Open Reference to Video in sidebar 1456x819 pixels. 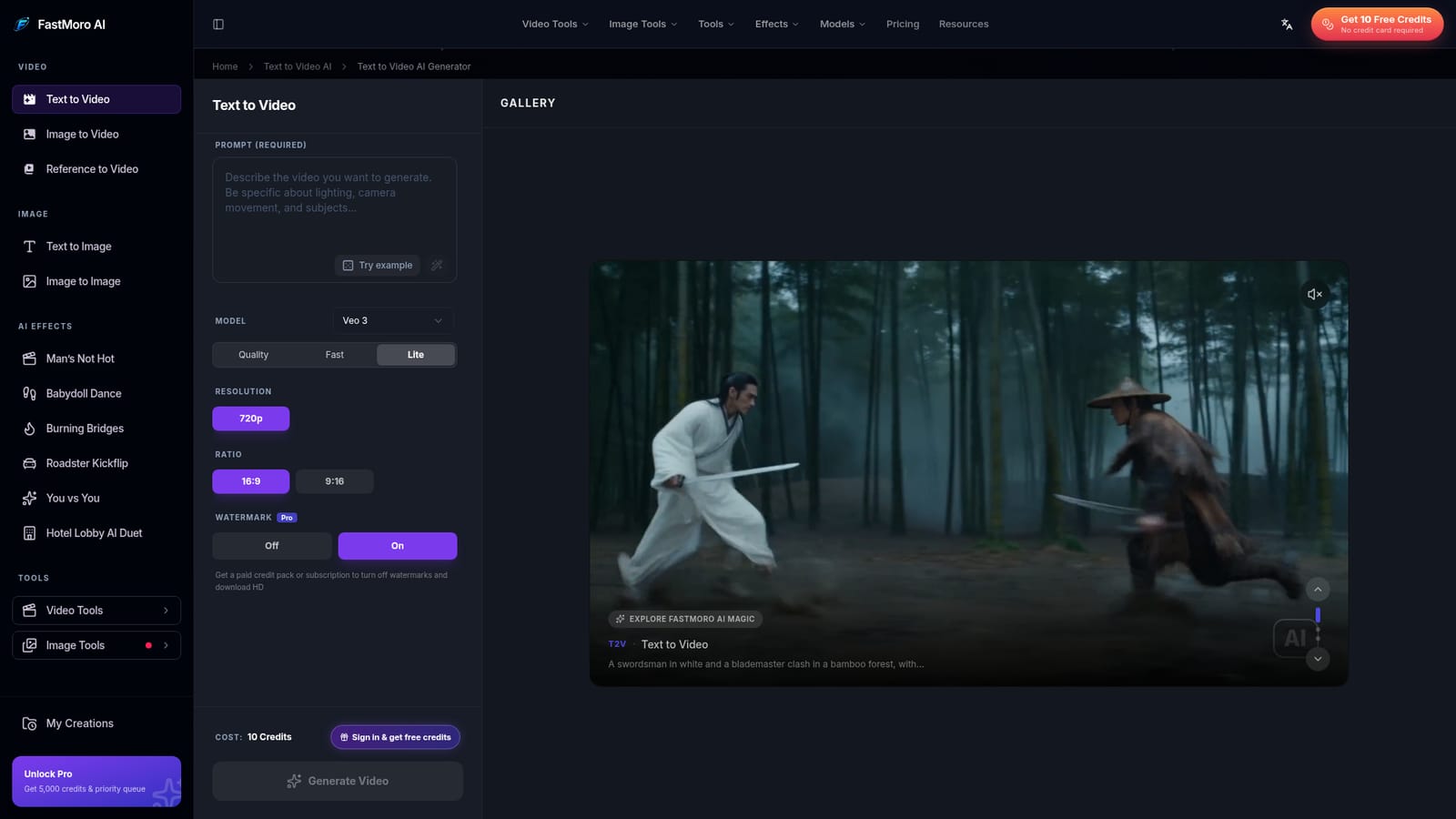coord(96,169)
